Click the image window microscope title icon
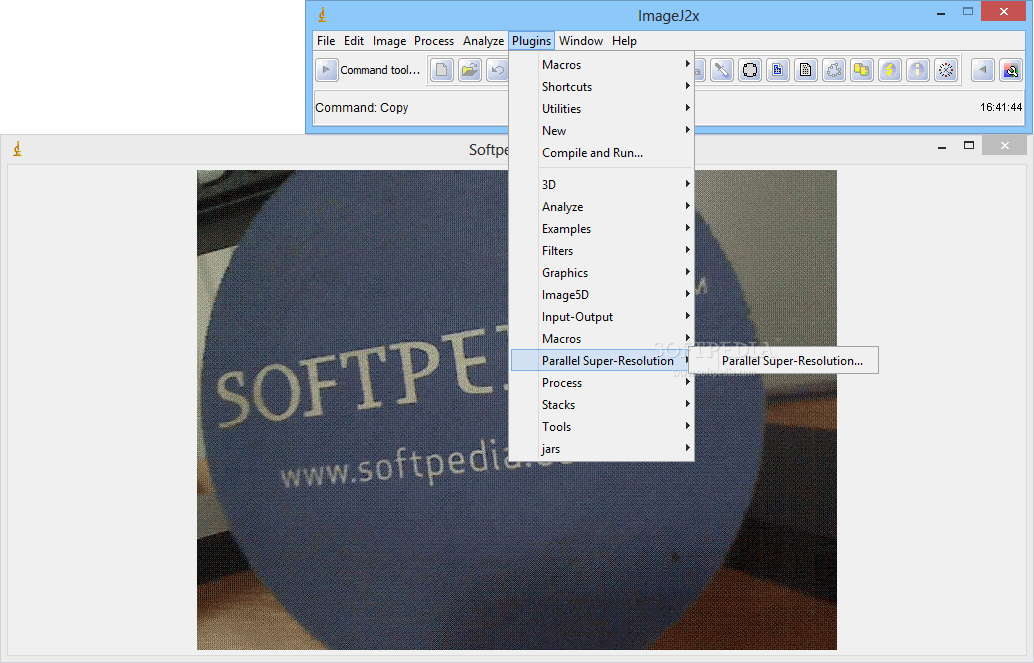The image size is (1034, 663). pyautogui.click(x=18, y=148)
